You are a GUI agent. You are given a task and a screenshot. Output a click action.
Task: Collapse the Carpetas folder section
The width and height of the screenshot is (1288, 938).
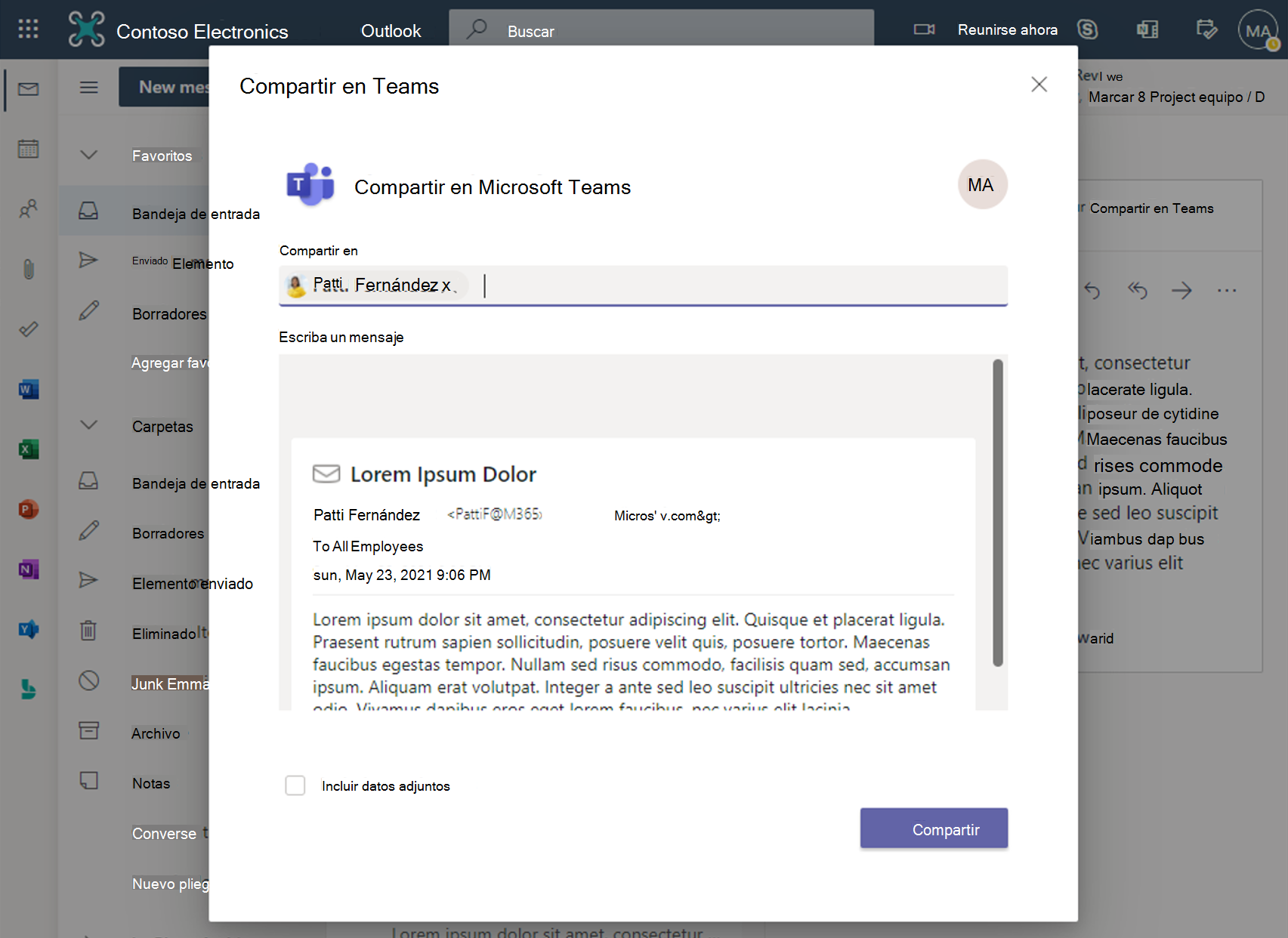(x=88, y=425)
